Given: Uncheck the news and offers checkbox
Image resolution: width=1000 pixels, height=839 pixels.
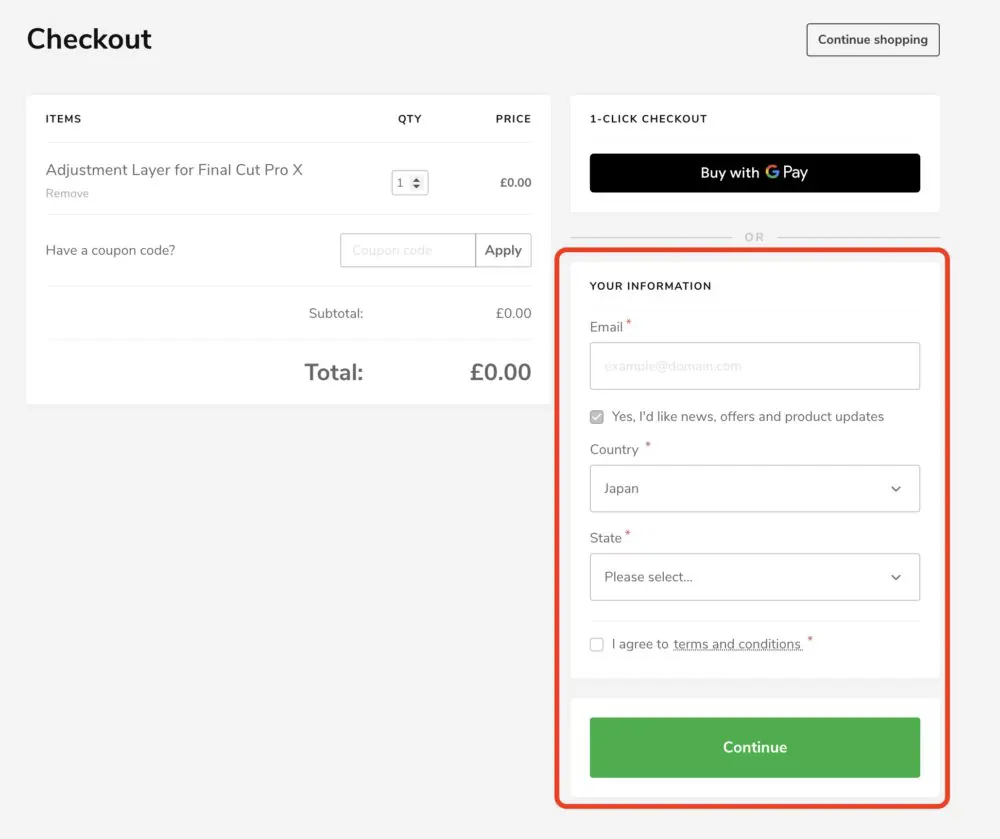Looking at the screenshot, I should point(597,417).
